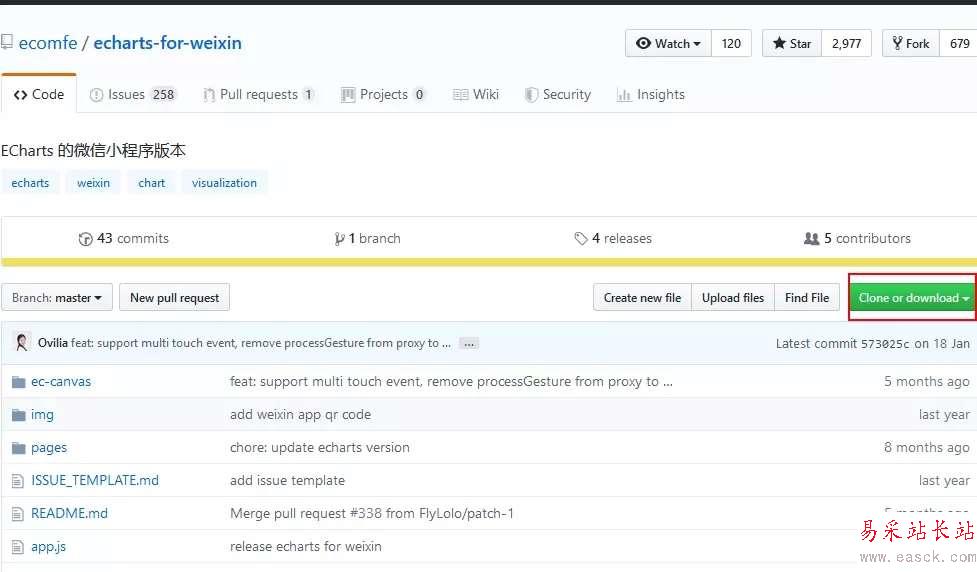Select the visualization topic tag
The height and width of the screenshot is (572, 977).
(x=224, y=183)
